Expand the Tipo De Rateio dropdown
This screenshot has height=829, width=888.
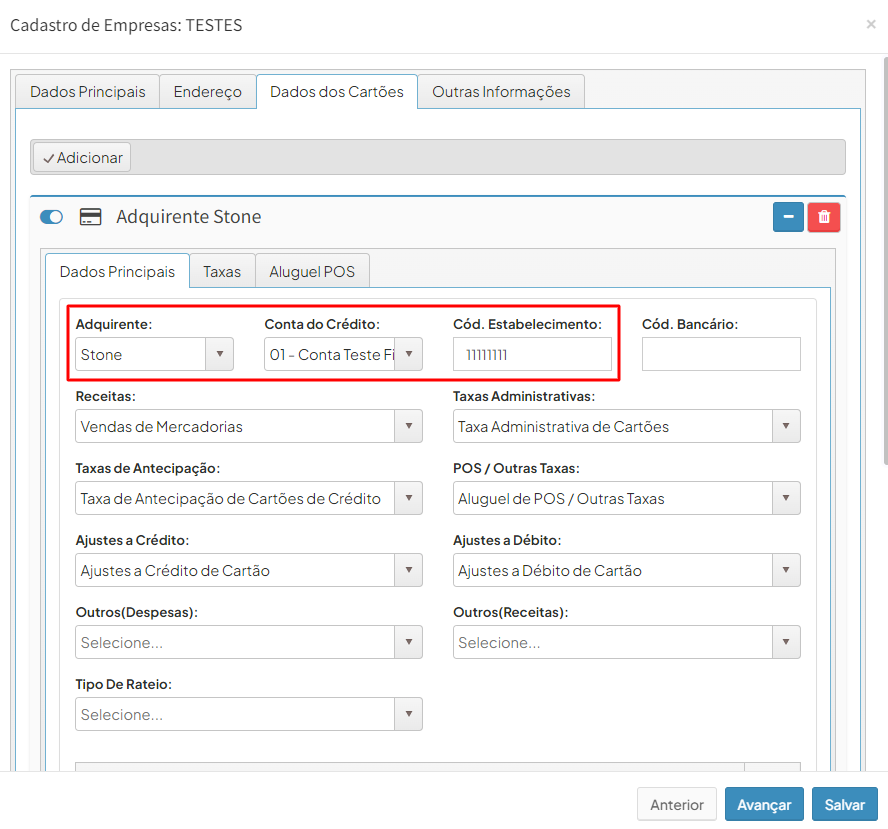407,714
